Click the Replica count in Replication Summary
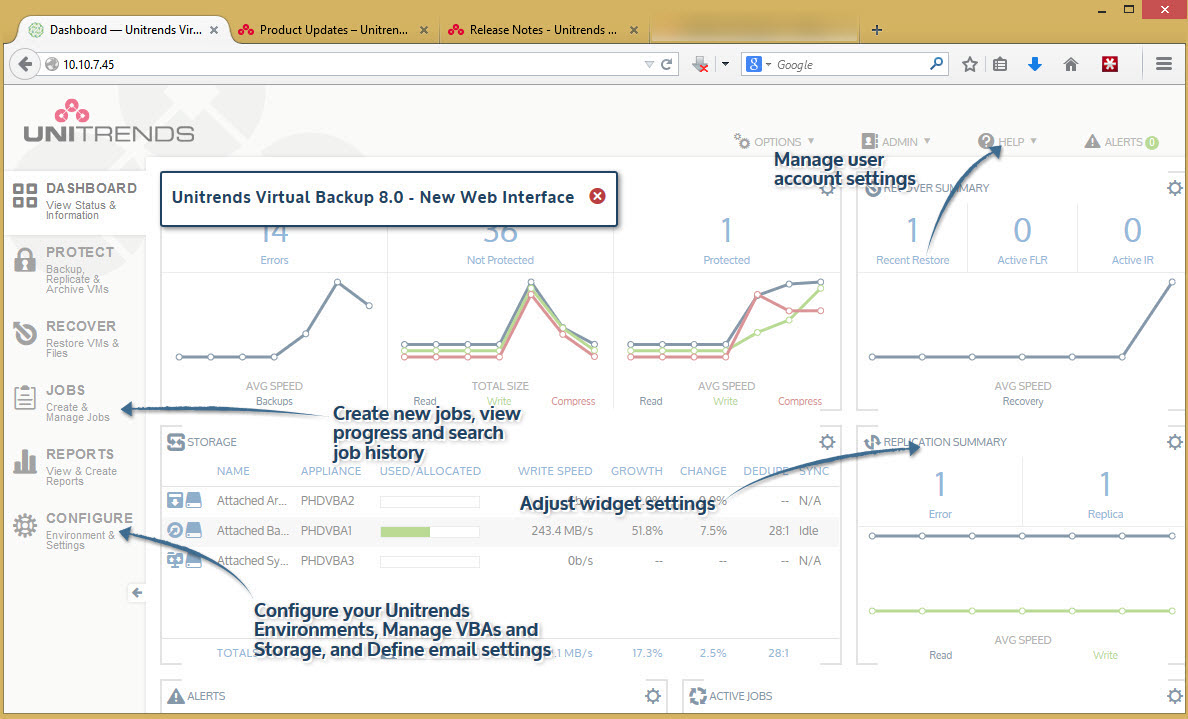Viewport: 1188px width, 719px height. [x=1105, y=484]
